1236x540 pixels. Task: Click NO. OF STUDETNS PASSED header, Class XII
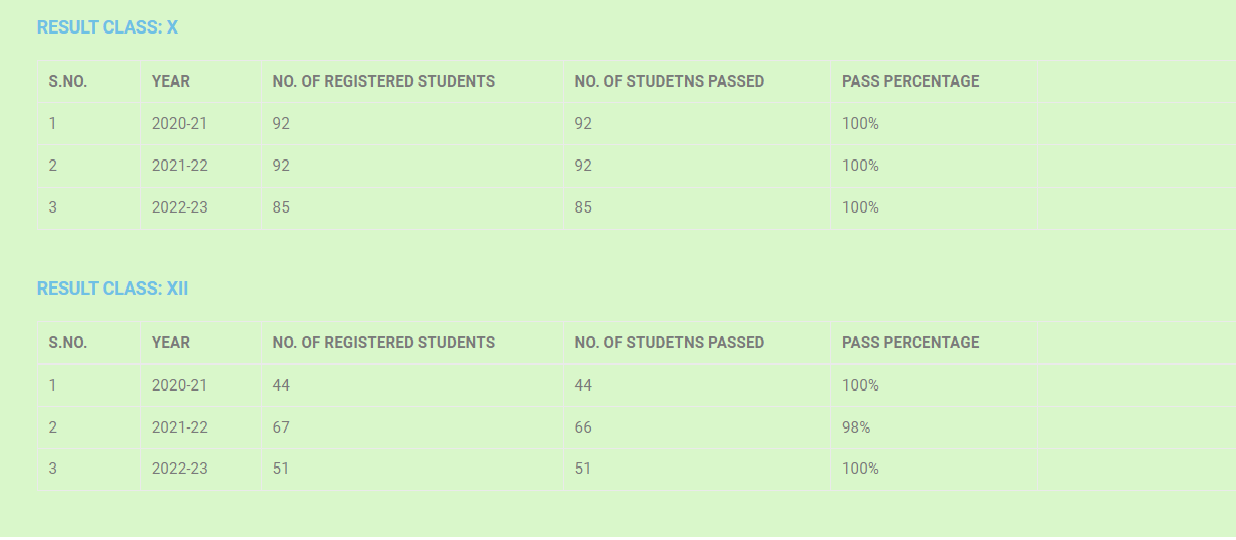669,342
